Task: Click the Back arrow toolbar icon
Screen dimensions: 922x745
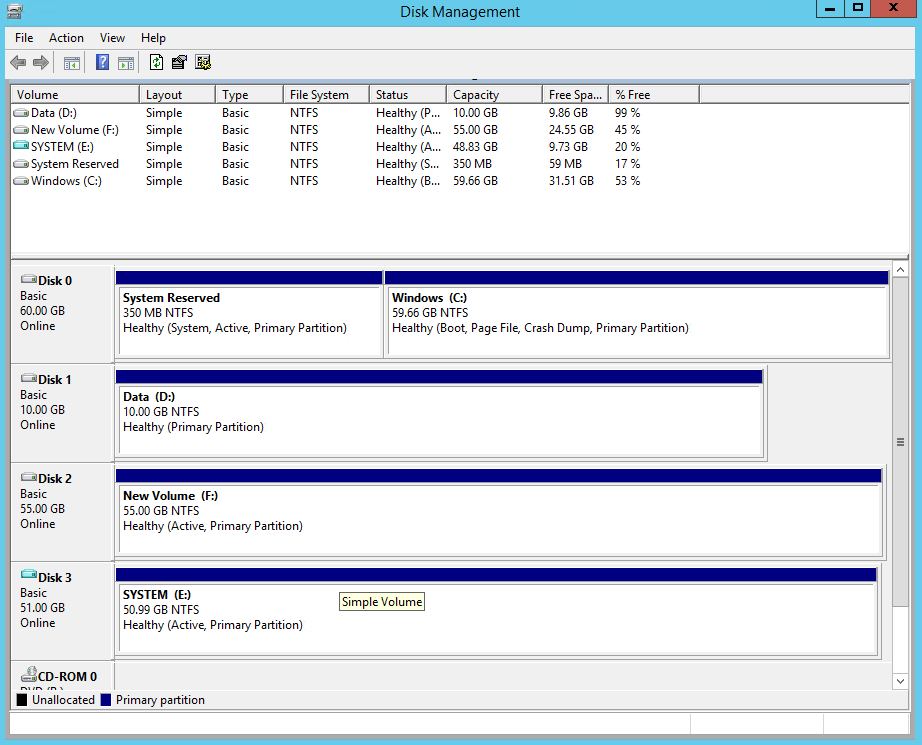Action: point(18,63)
